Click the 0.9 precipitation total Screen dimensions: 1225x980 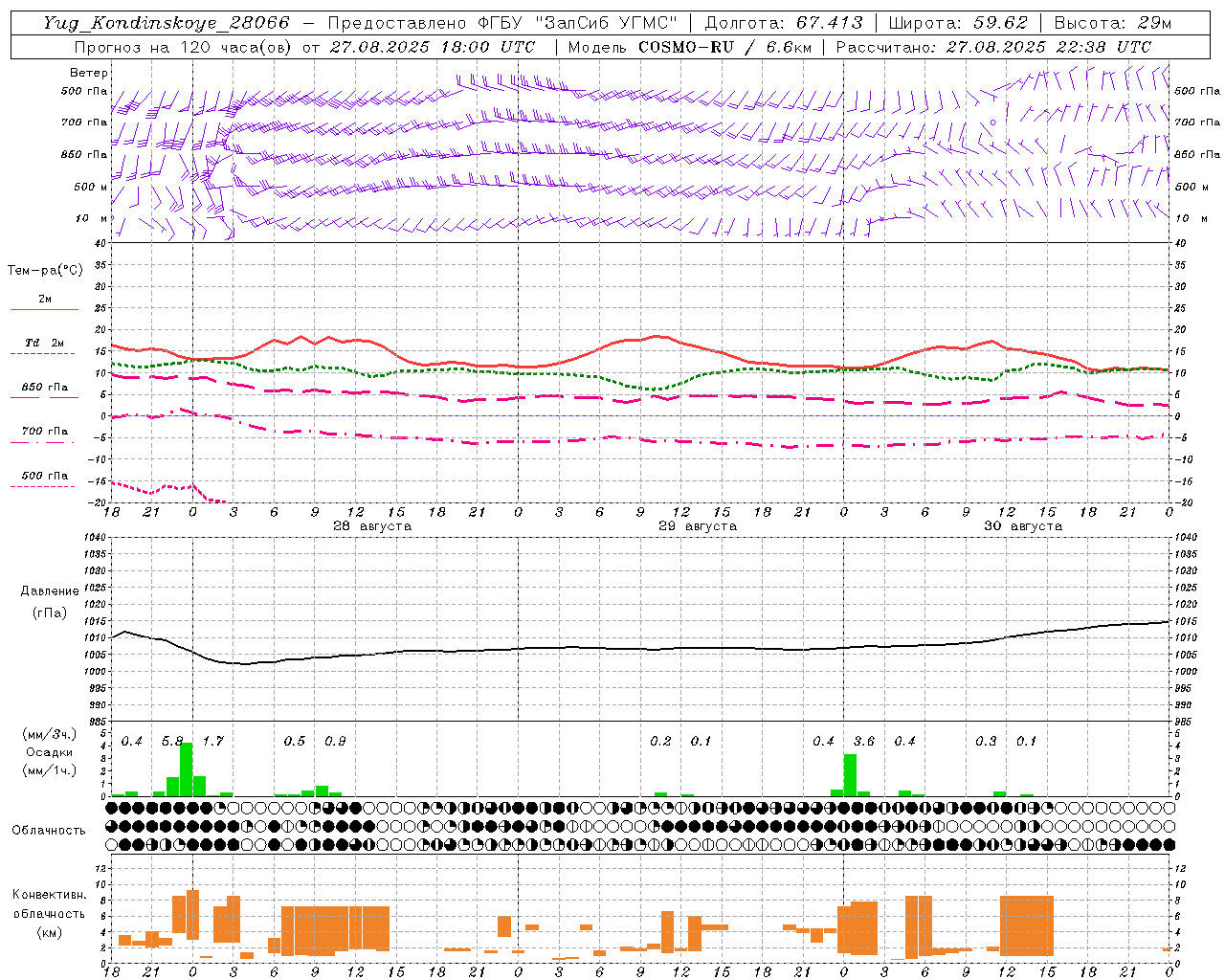(335, 742)
